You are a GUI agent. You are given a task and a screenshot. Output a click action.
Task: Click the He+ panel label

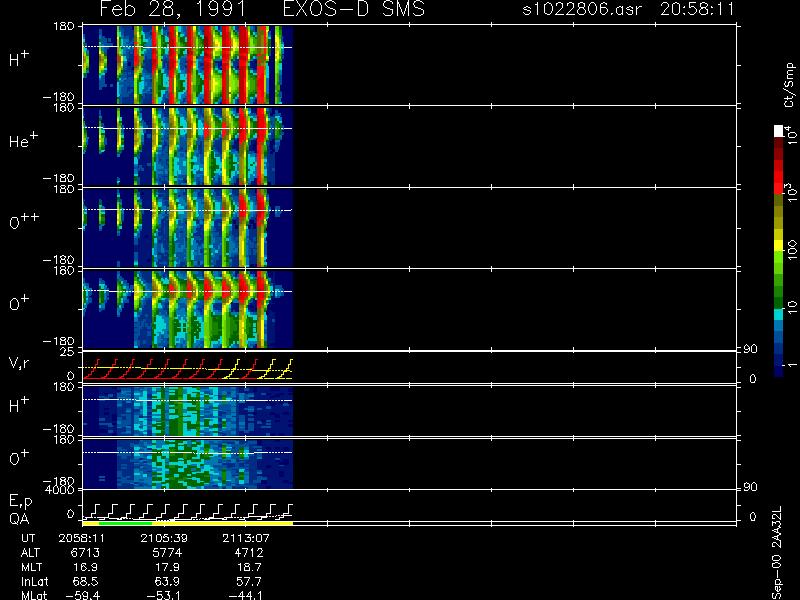pos(23,140)
